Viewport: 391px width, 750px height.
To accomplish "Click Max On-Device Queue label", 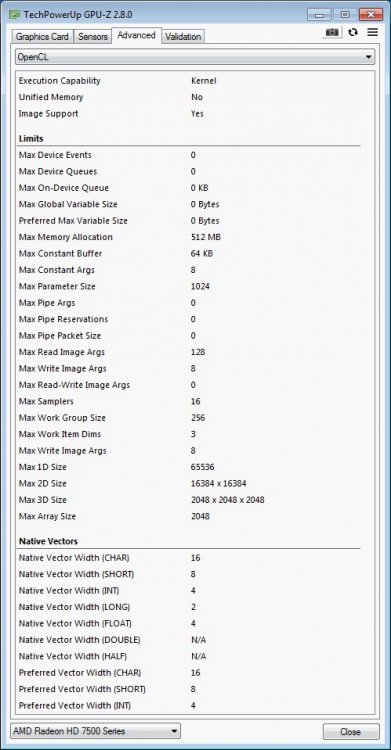I will [64, 188].
